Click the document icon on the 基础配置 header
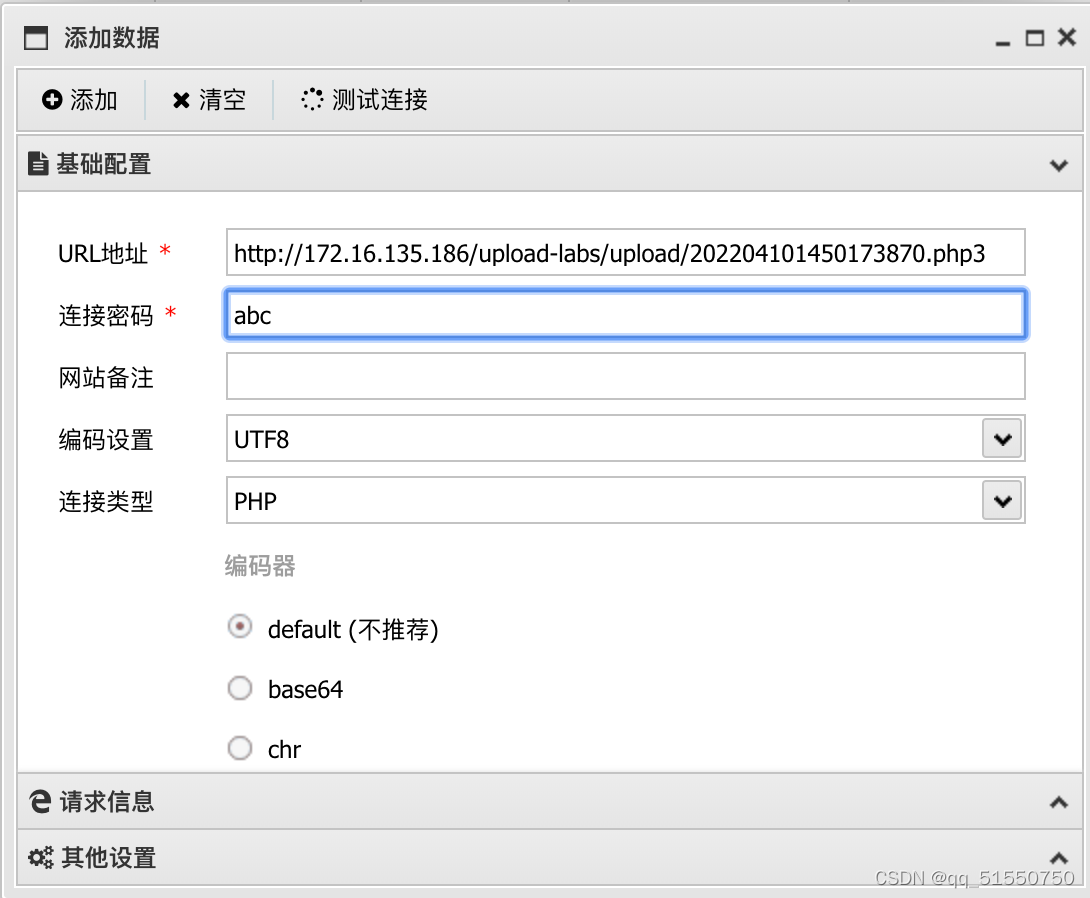Image resolution: width=1090 pixels, height=898 pixels. [38, 164]
